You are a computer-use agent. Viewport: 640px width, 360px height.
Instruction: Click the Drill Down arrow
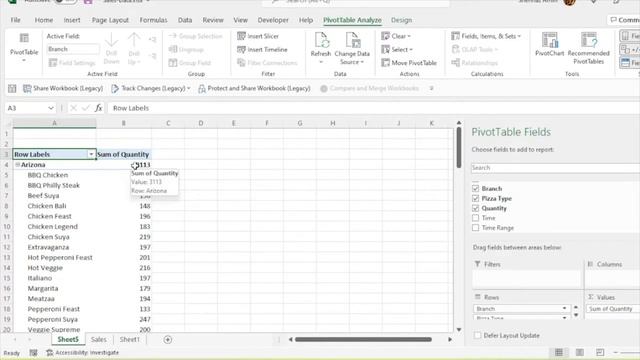[x=111, y=48]
